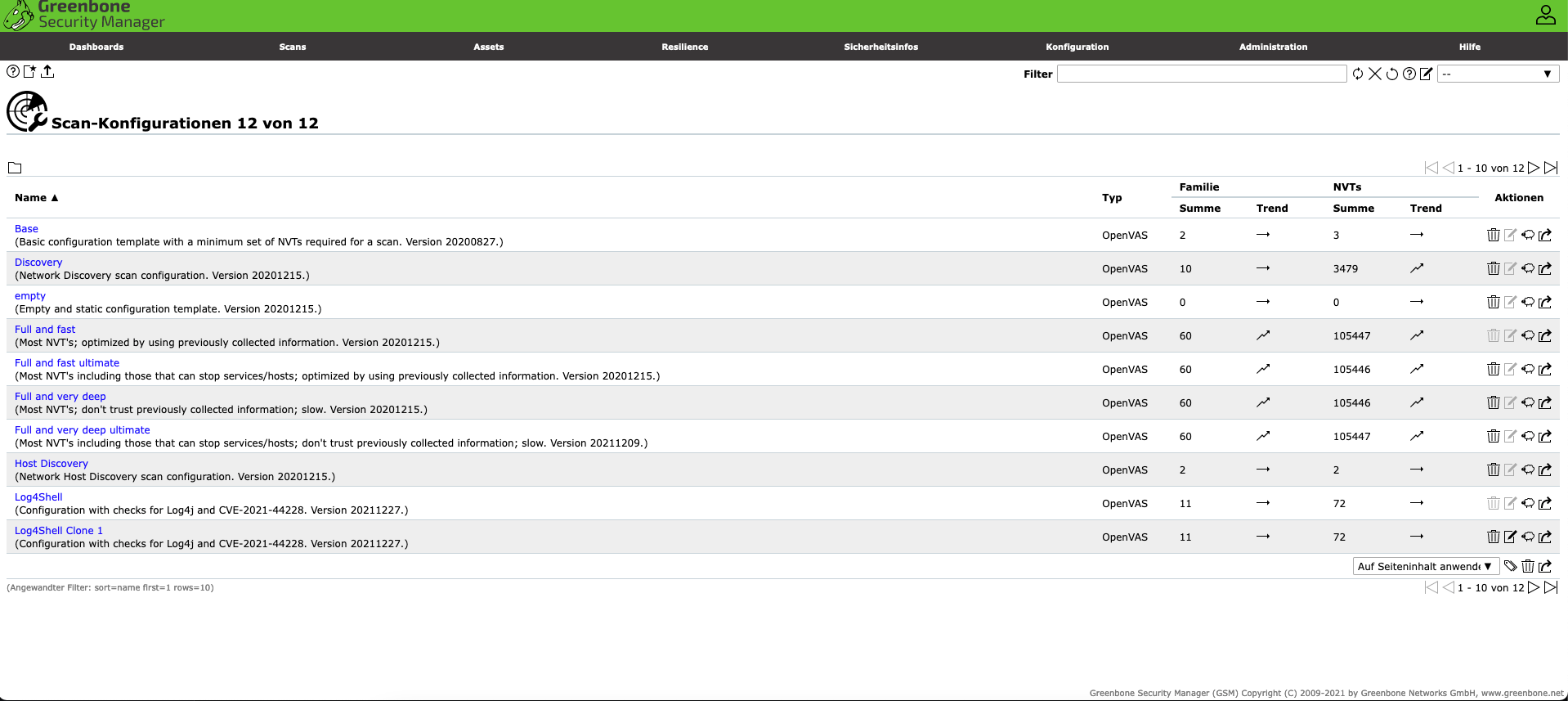The width and height of the screenshot is (1568, 701).
Task: Clear the filter with X icon
Action: [x=1375, y=74]
